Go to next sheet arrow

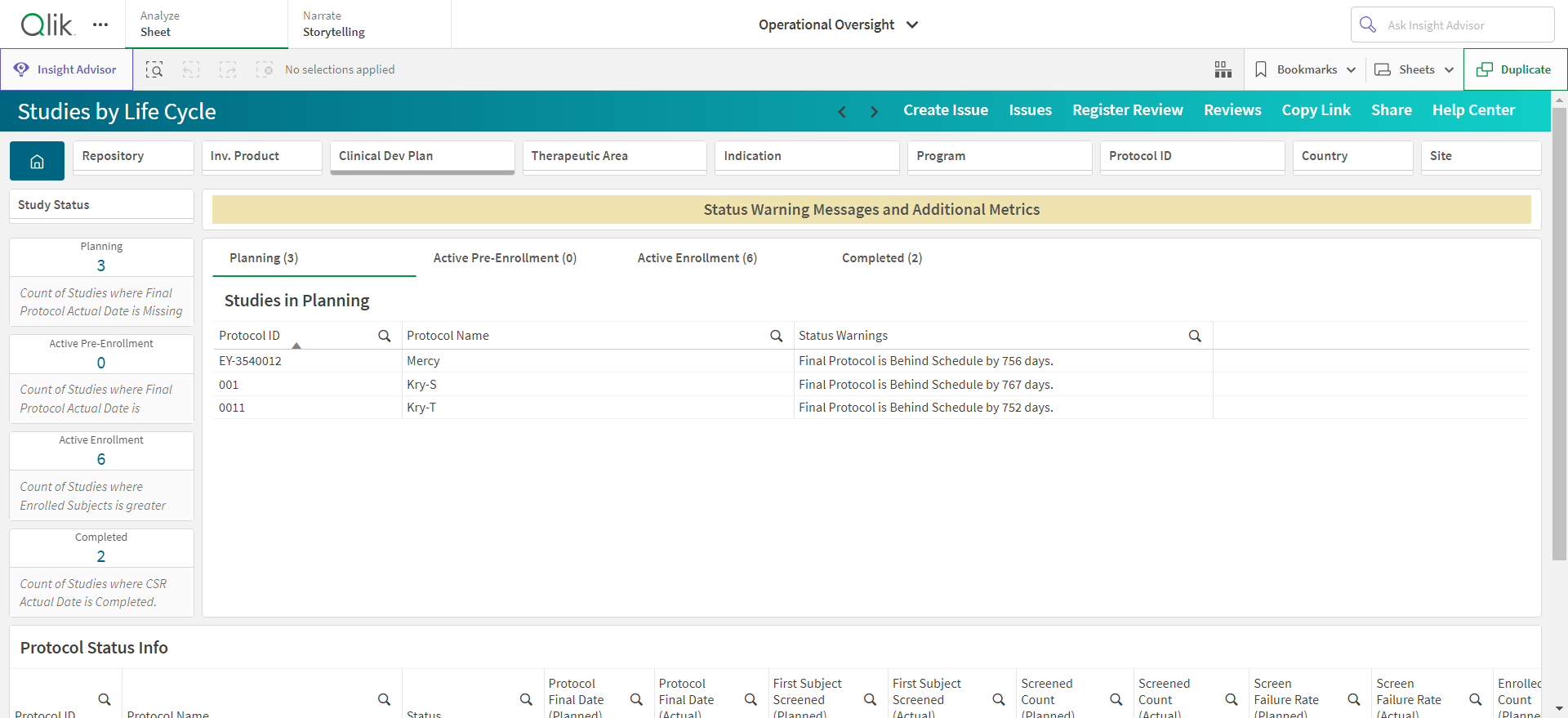(x=874, y=111)
